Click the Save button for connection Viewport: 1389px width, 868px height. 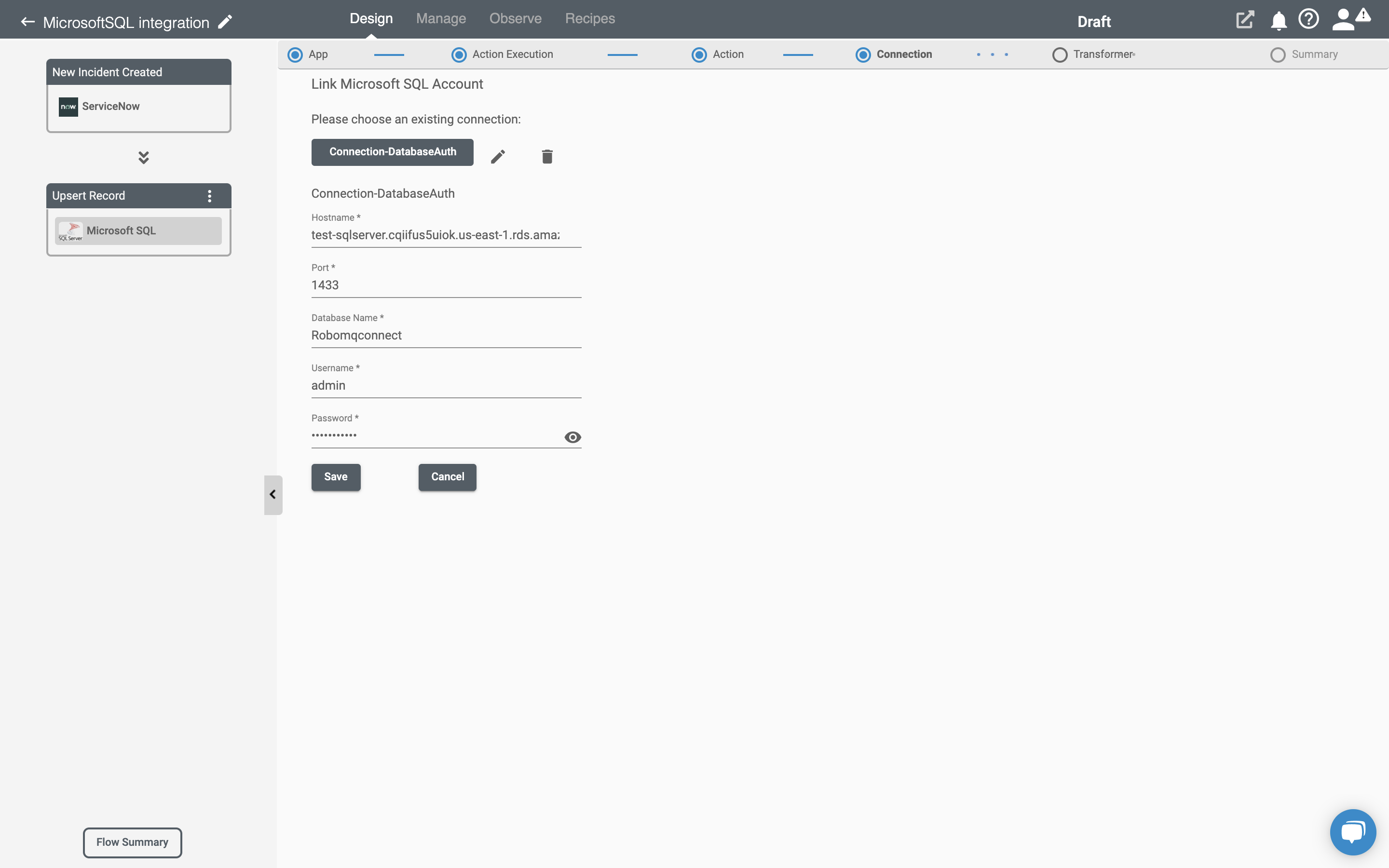point(336,477)
